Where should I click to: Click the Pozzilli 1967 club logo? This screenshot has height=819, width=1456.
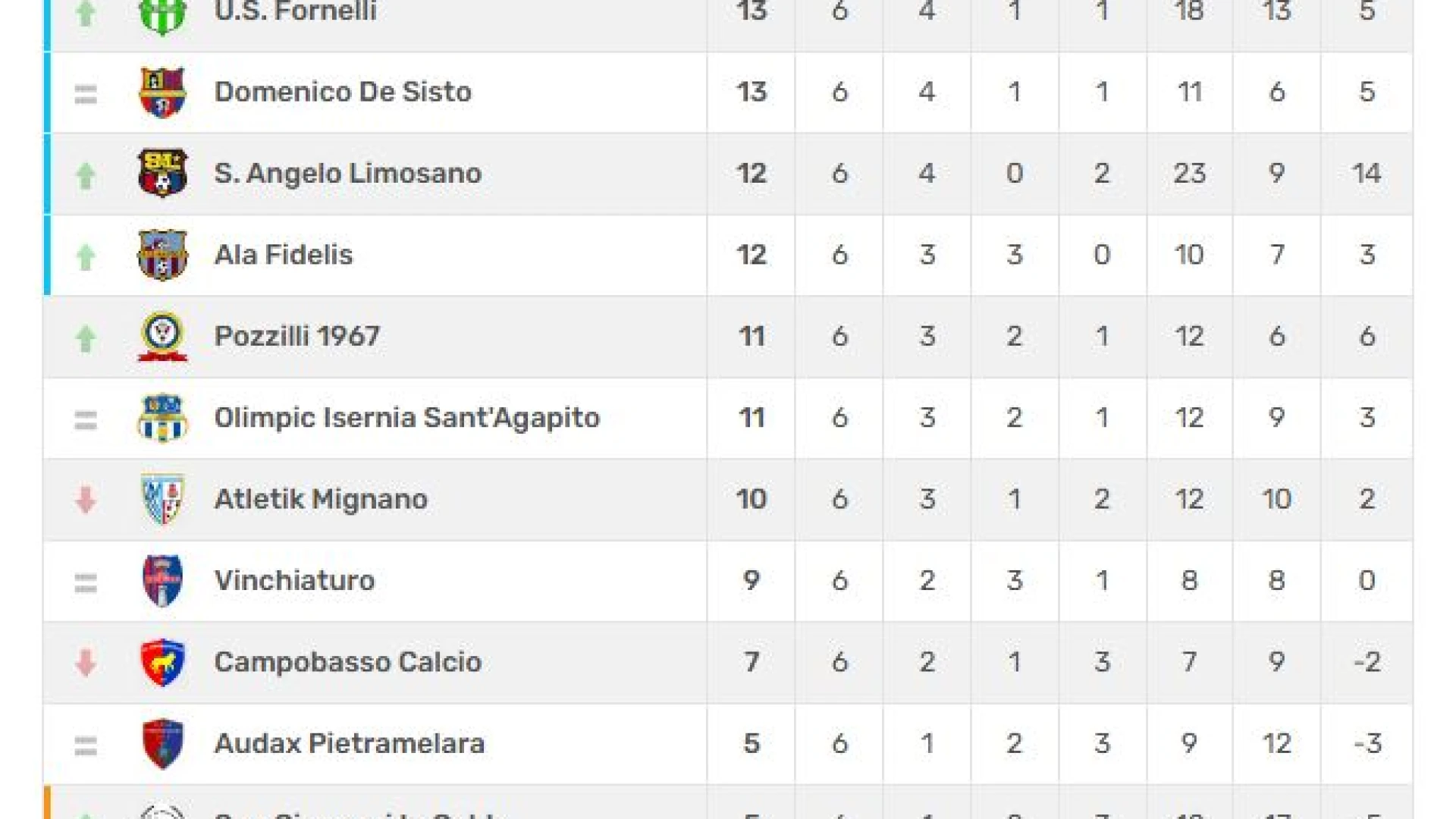[x=162, y=336]
